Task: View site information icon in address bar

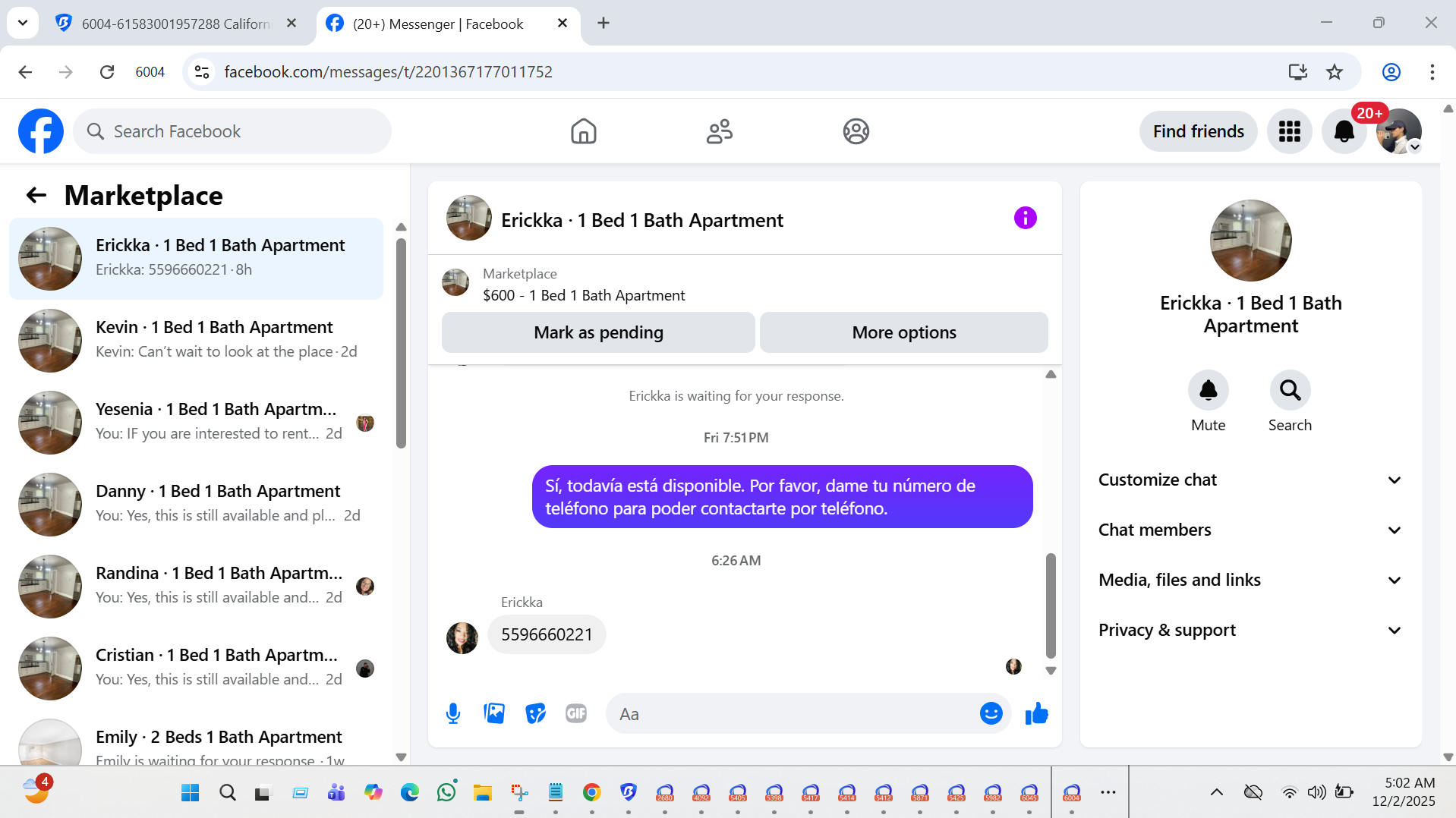Action: coord(202,72)
